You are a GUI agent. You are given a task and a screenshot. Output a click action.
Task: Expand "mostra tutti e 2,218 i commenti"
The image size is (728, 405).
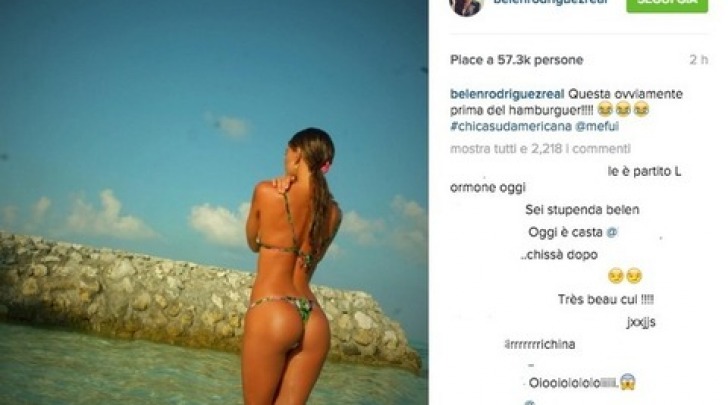click(x=540, y=149)
